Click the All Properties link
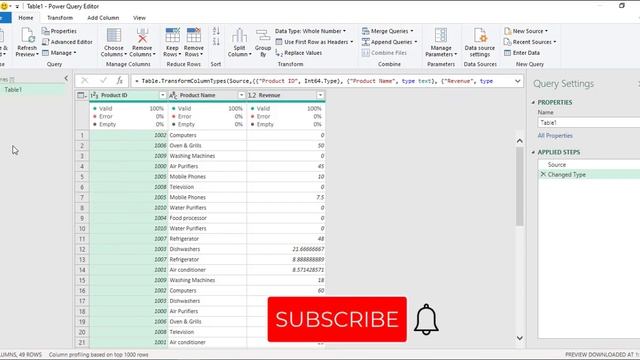 coord(555,136)
